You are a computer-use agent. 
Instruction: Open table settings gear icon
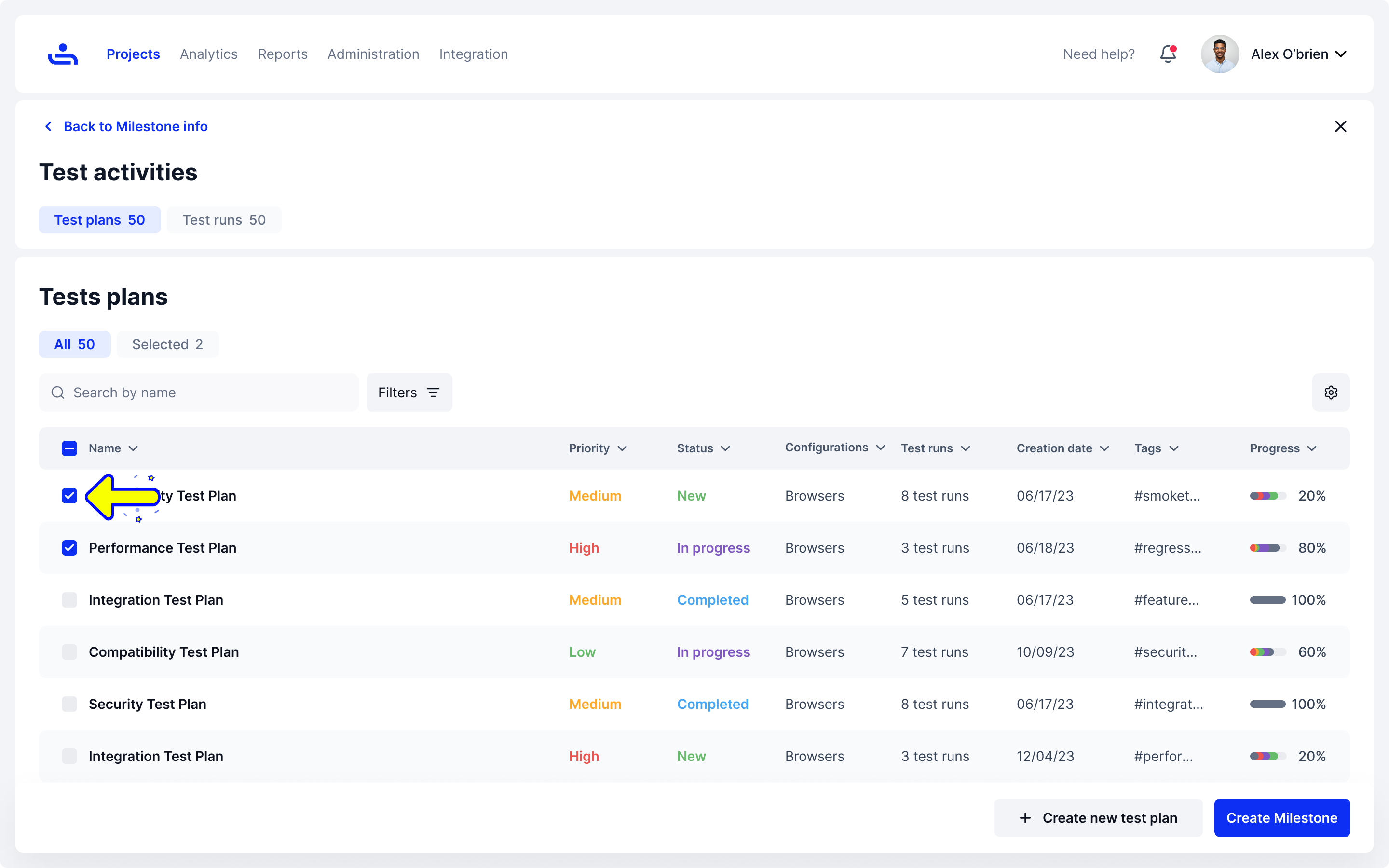pos(1331,393)
